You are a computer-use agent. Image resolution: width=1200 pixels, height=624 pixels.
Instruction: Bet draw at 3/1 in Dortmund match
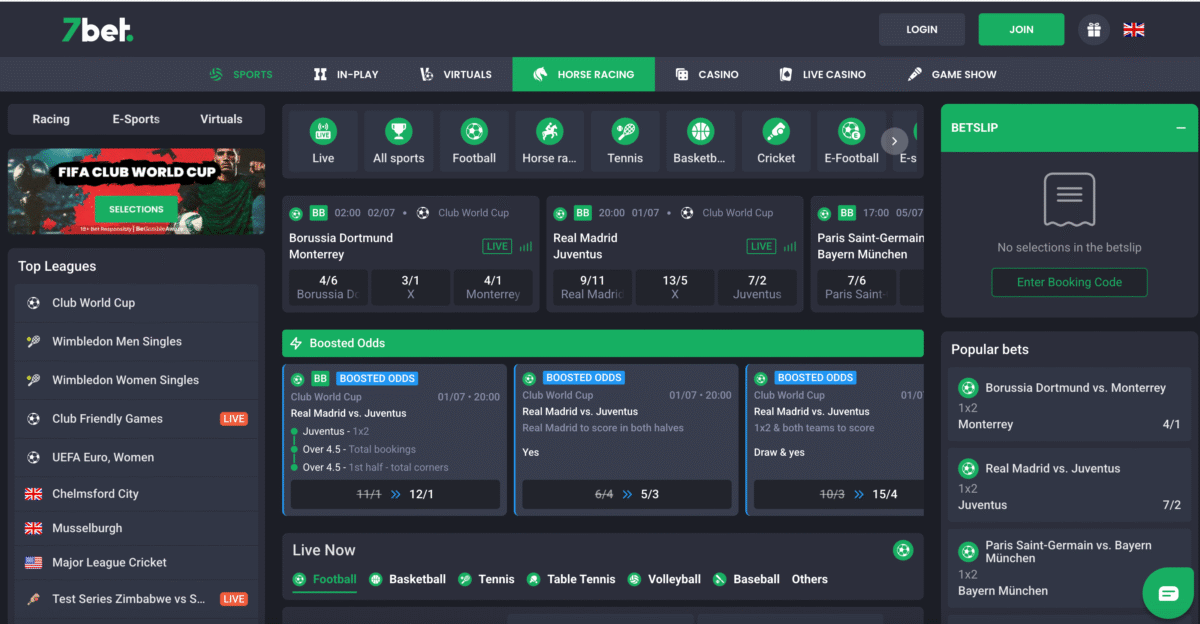[x=410, y=287]
